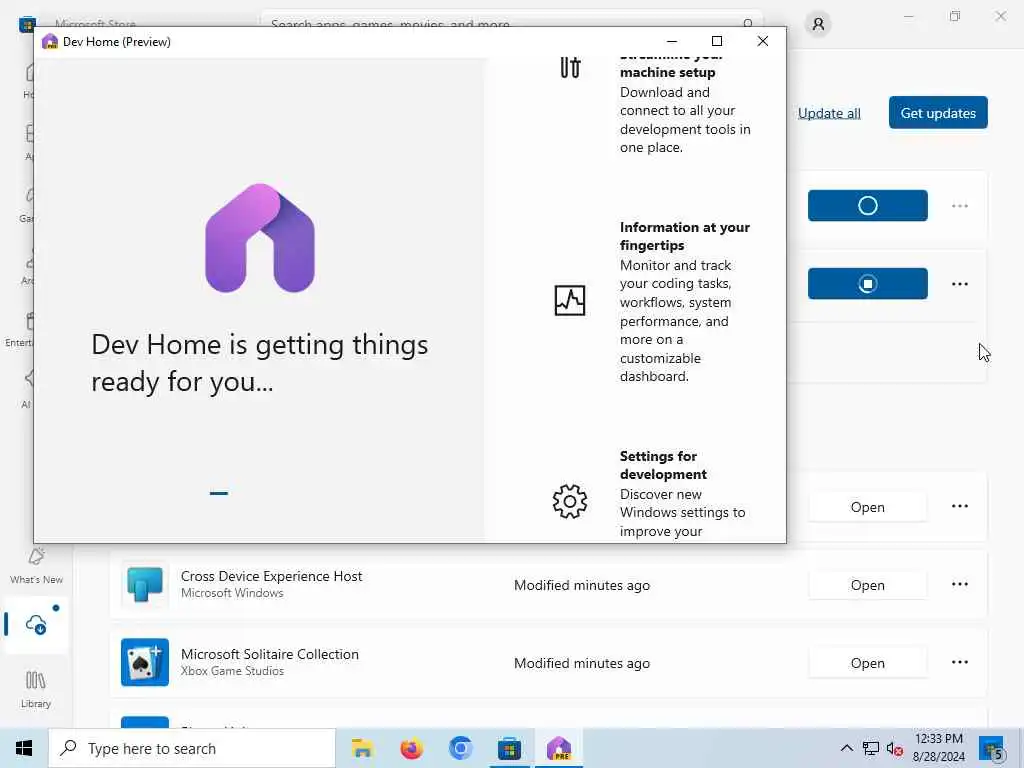Click 'Modified minutes ago' for Solitaire Collection
Image resolution: width=1024 pixels, height=768 pixels.
581,663
